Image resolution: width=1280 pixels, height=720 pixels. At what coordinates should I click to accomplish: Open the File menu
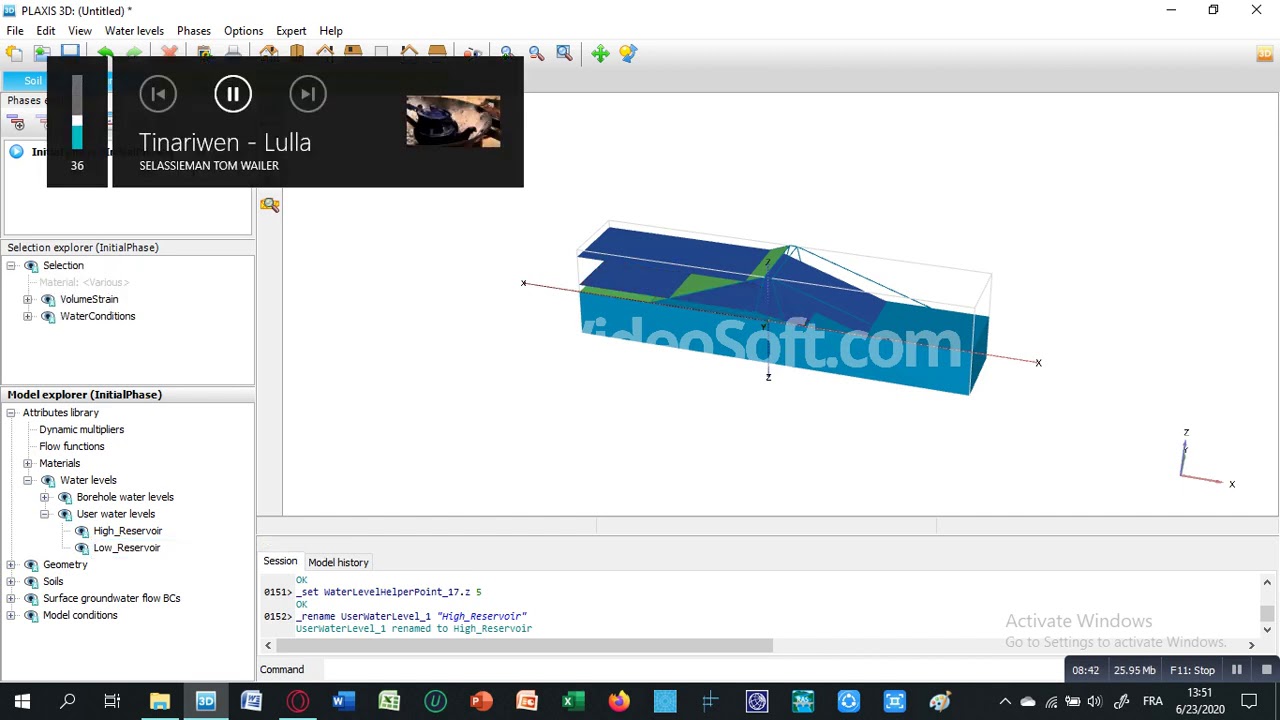[x=15, y=31]
